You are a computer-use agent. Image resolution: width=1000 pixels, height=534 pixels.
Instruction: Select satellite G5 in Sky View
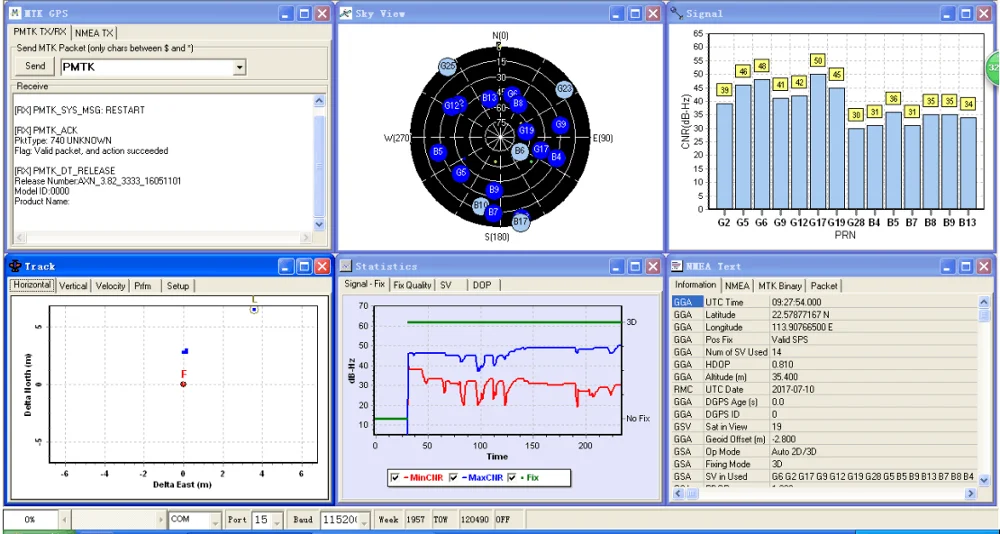(461, 173)
